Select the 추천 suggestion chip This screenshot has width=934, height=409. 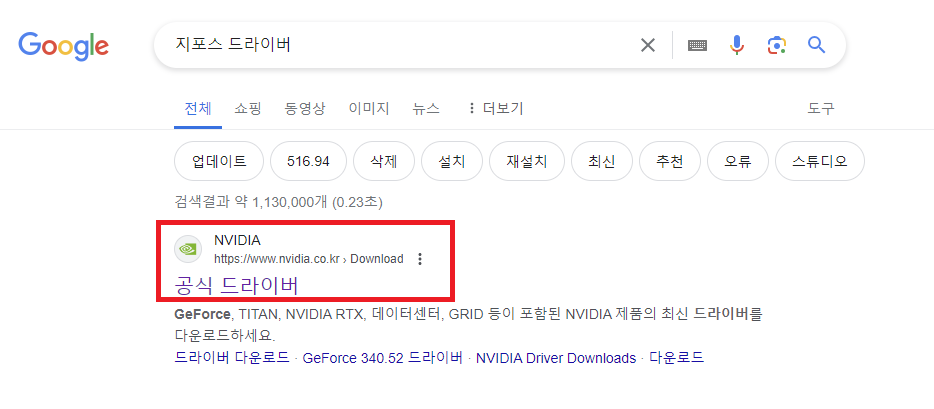670,161
